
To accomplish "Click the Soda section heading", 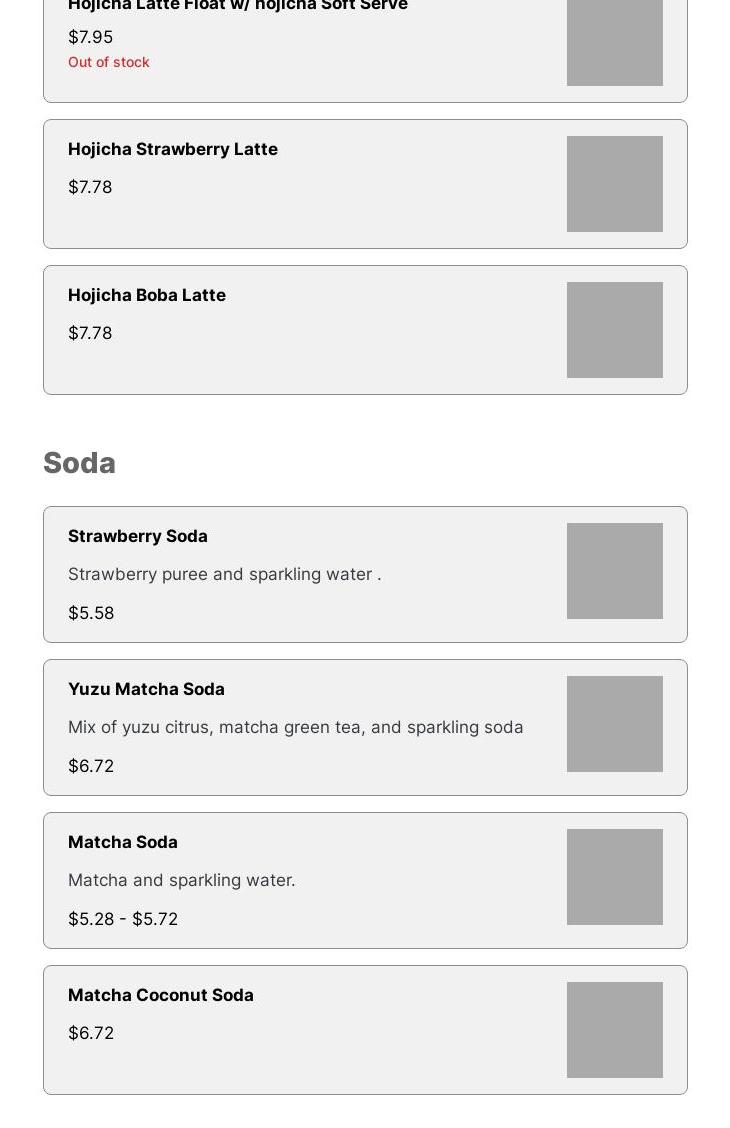I will tap(79, 463).
